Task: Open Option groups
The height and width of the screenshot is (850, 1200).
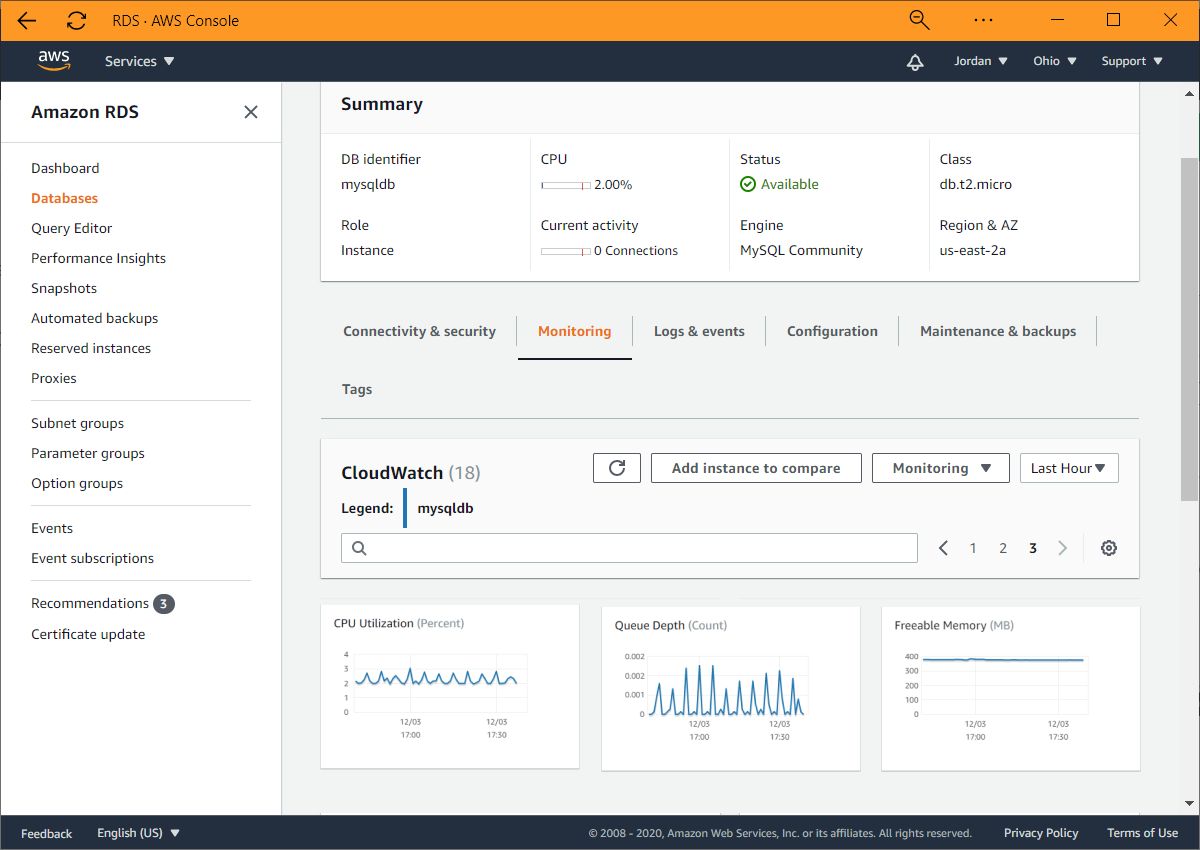Action: (x=77, y=483)
